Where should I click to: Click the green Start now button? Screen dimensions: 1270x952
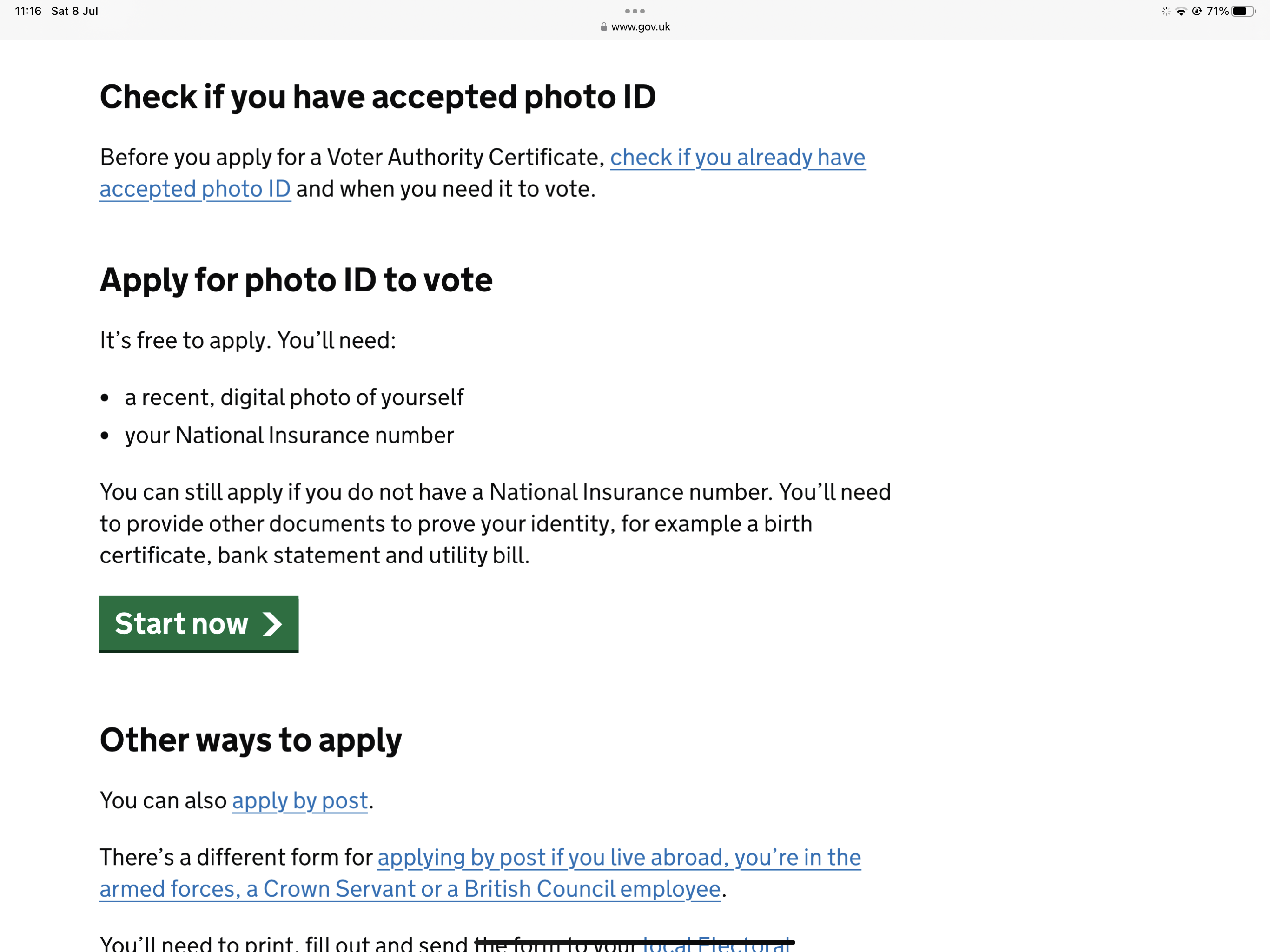(198, 623)
